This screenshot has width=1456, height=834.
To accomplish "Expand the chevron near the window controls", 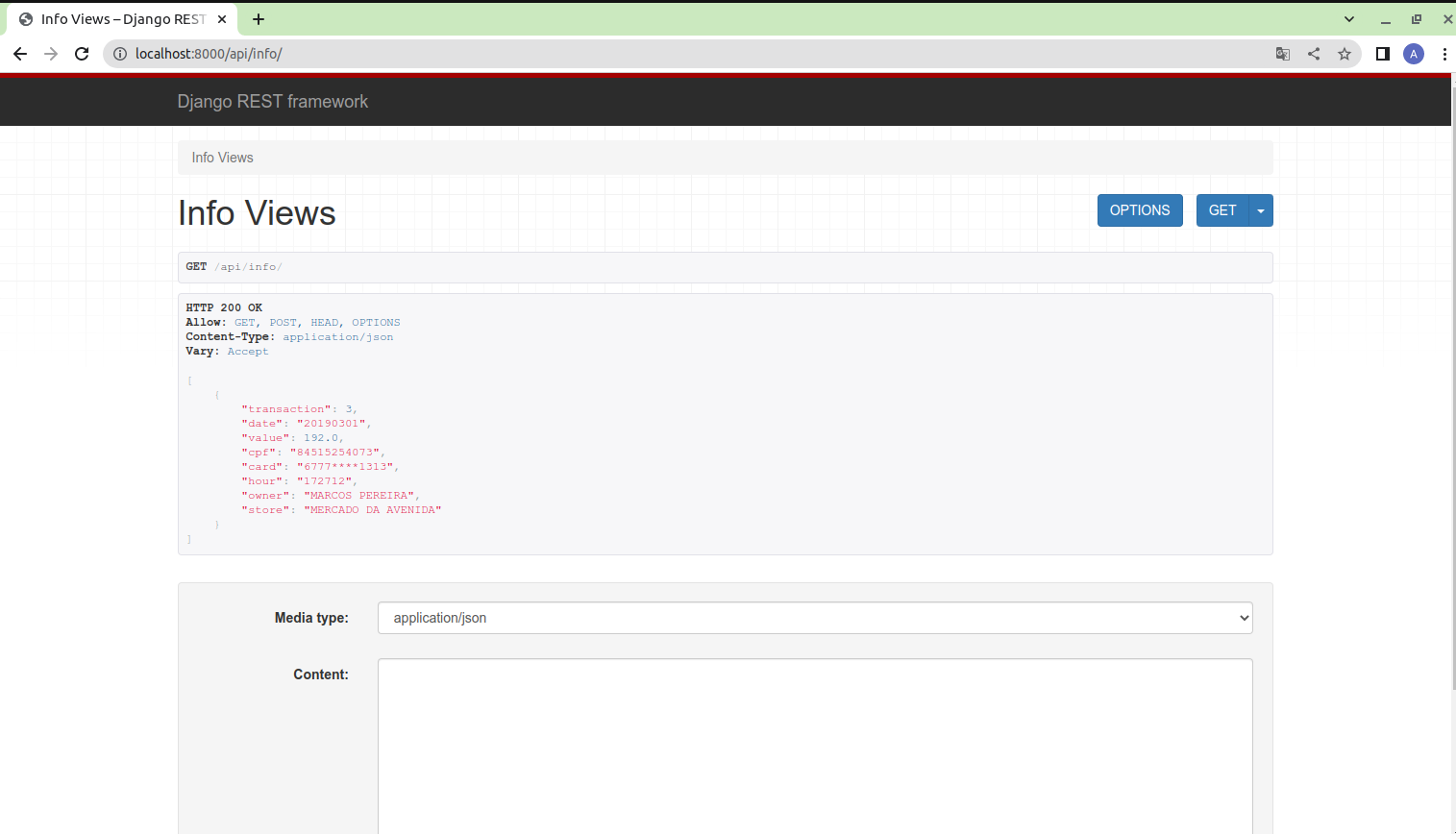I will click(x=1348, y=18).
